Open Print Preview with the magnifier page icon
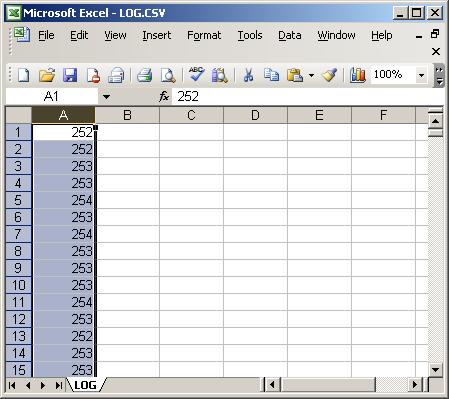The width and height of the screenshot is (449, 399). pos(168,75)
